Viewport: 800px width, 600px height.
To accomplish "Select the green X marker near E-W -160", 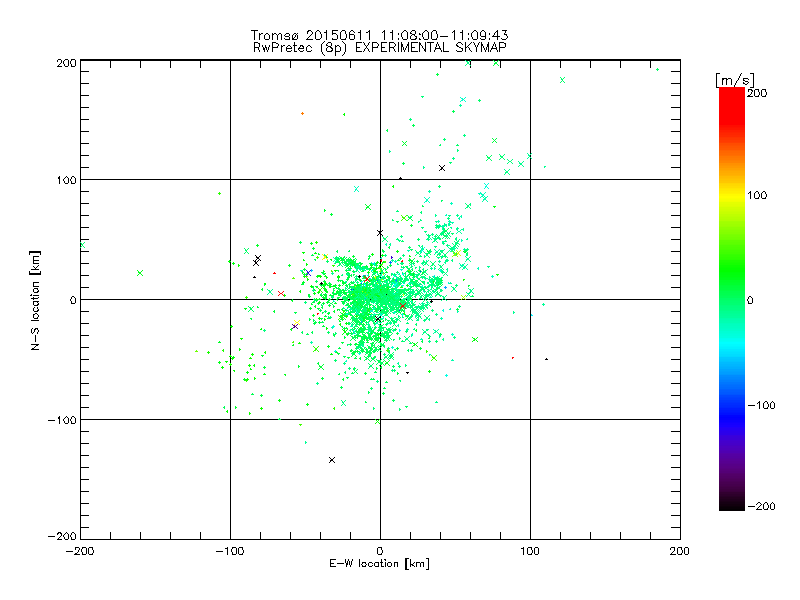I will [x=140, y=273].
